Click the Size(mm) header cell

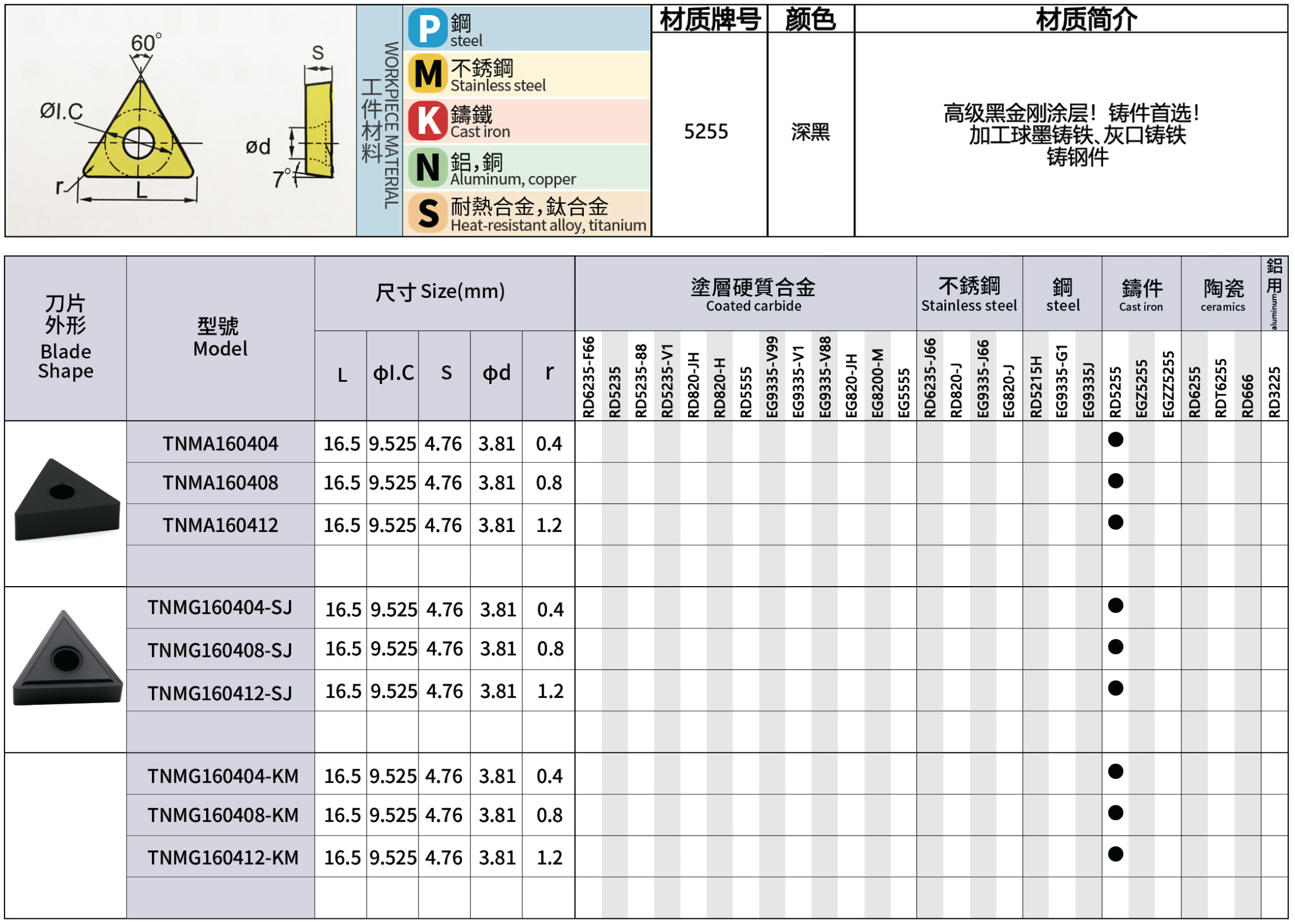pyautogui.click(x=440, y=292)
